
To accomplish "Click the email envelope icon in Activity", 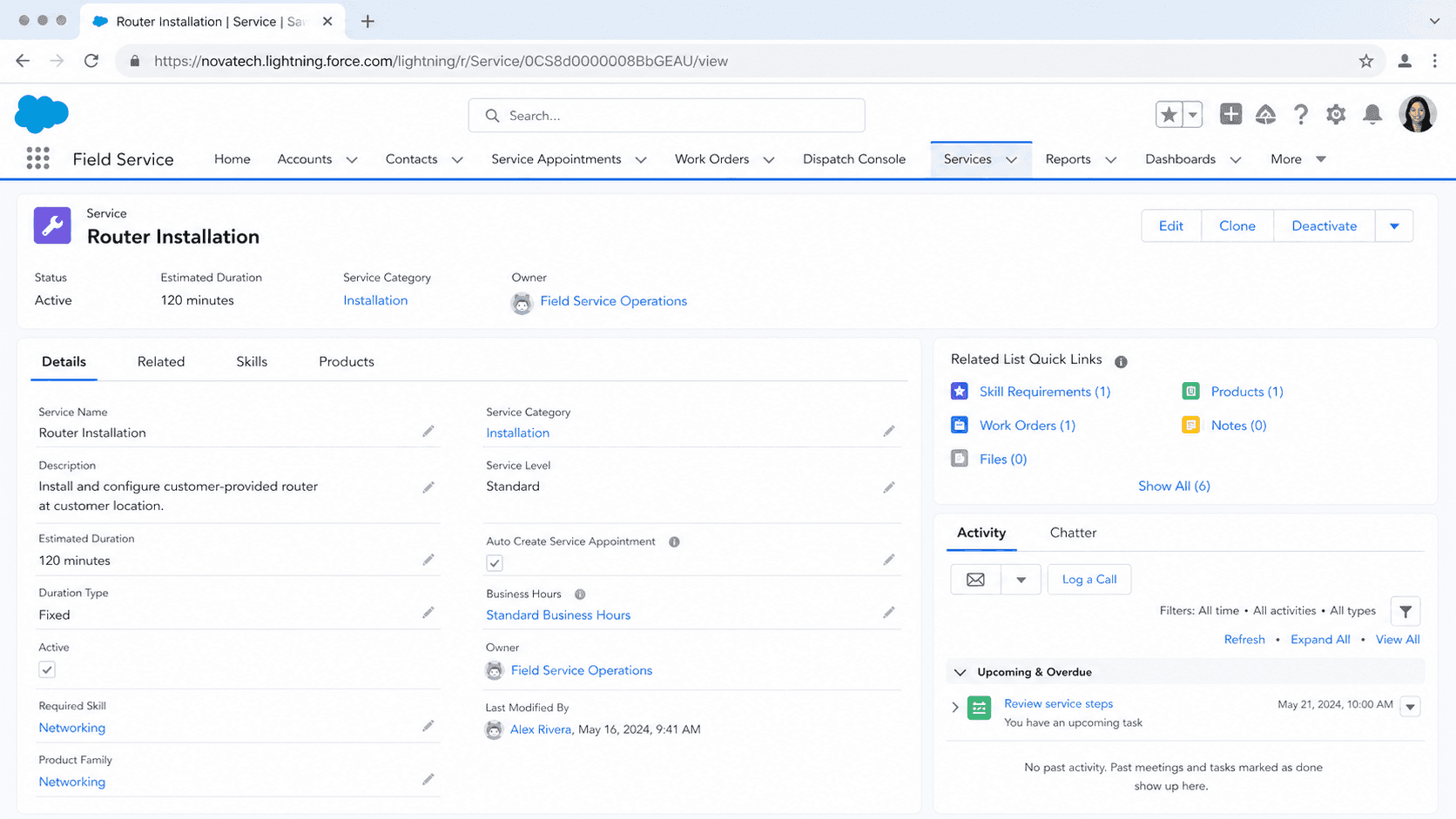I will 975,580.
